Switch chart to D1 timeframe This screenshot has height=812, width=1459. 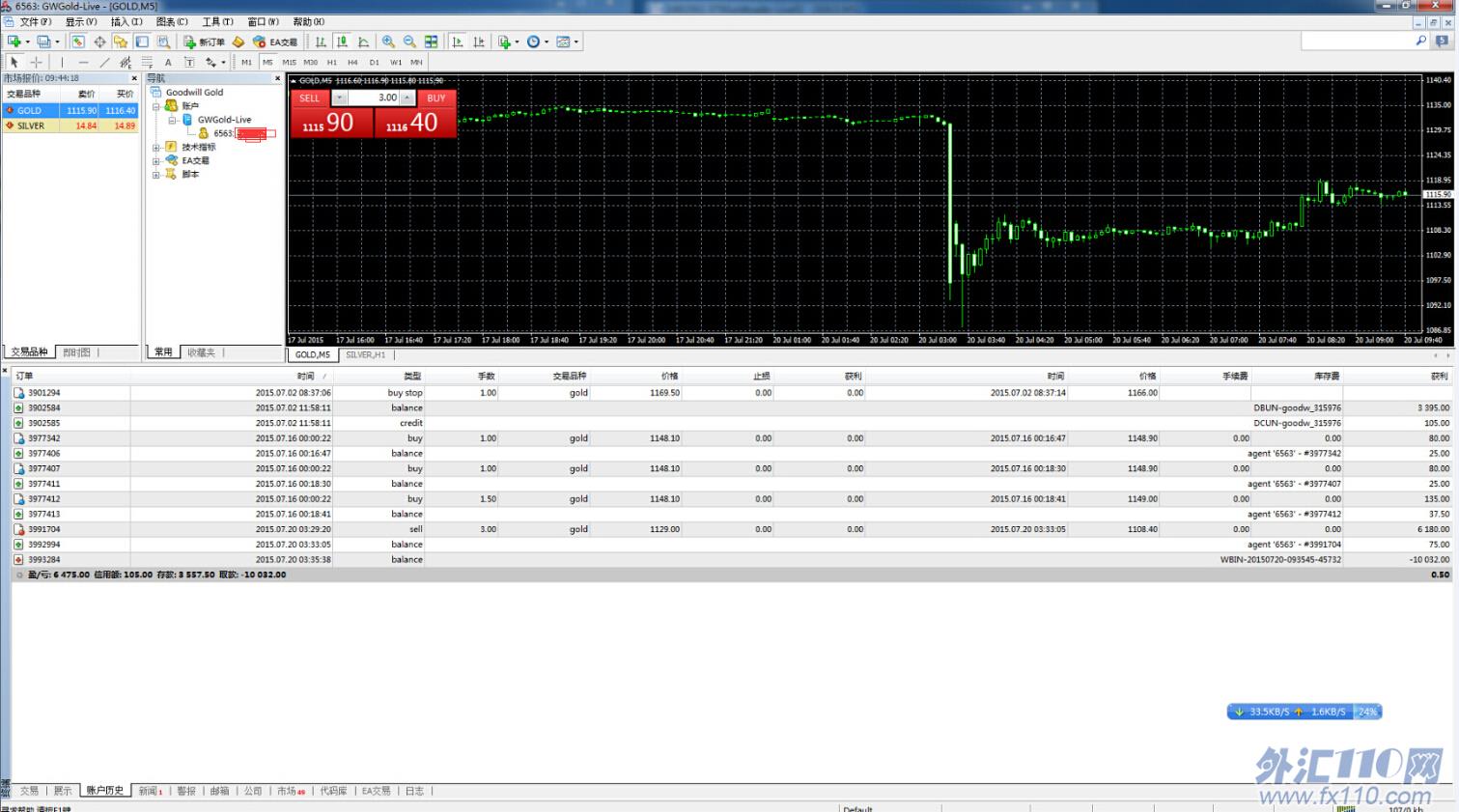[x=374, y=62]
